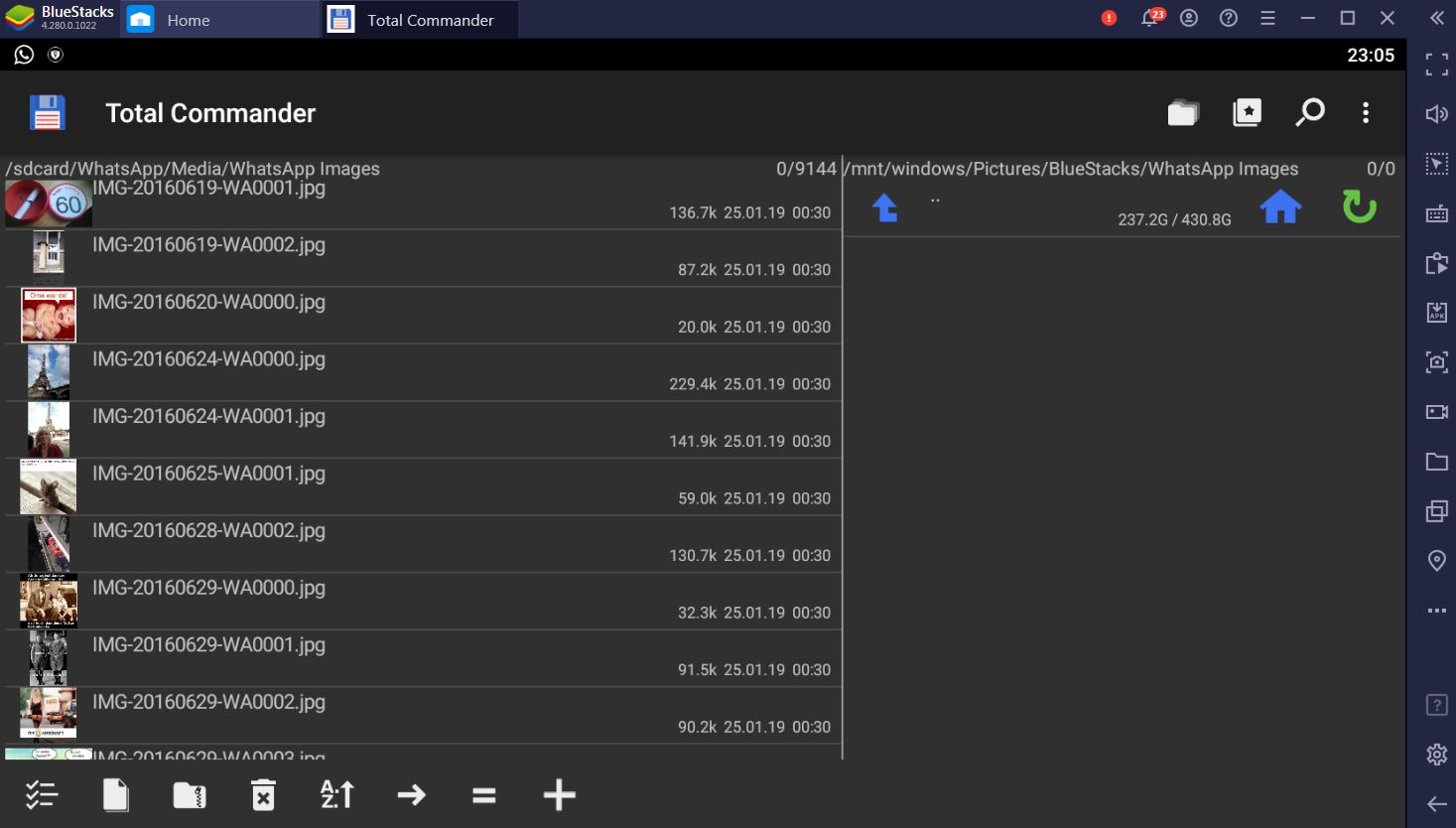Select file IMG-20160625-WA0001.jpg

pos(424,486)
